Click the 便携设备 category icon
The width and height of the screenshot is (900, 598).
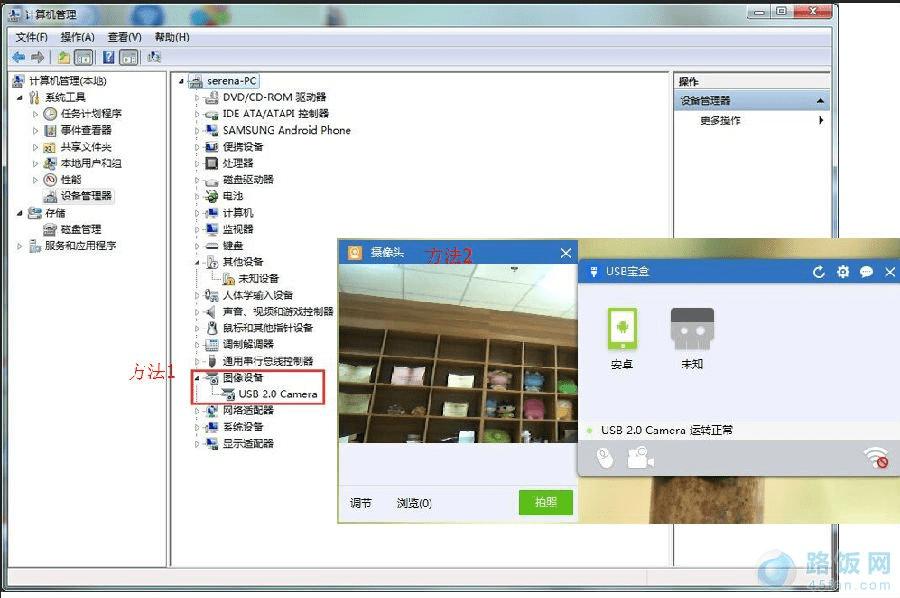tap(212, 147)
